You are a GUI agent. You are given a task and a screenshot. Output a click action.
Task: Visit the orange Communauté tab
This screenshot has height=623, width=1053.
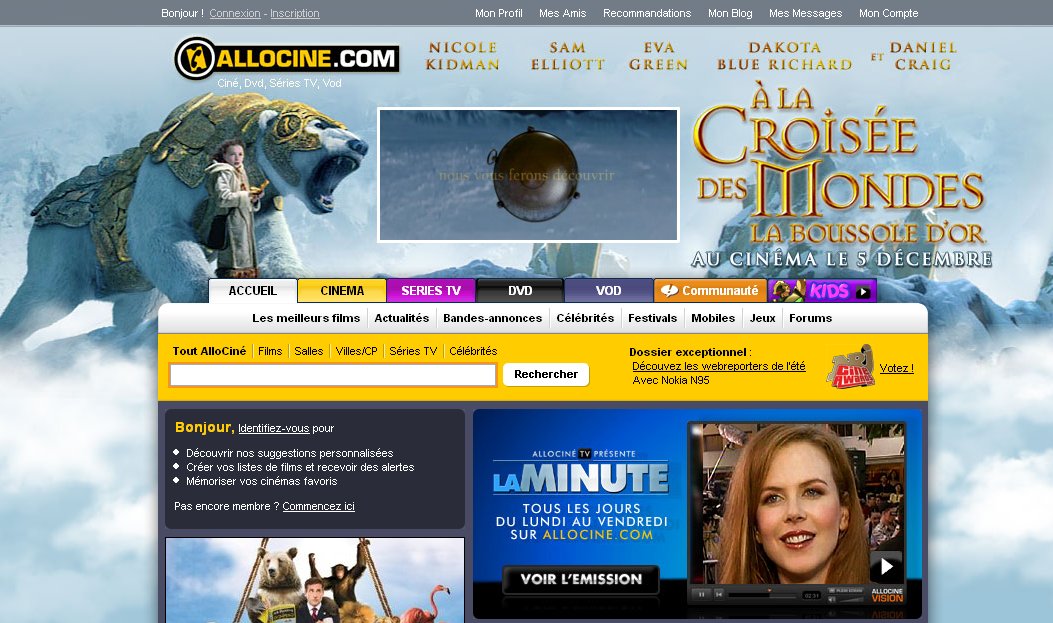pyautogui.click(x=711, y=291)
